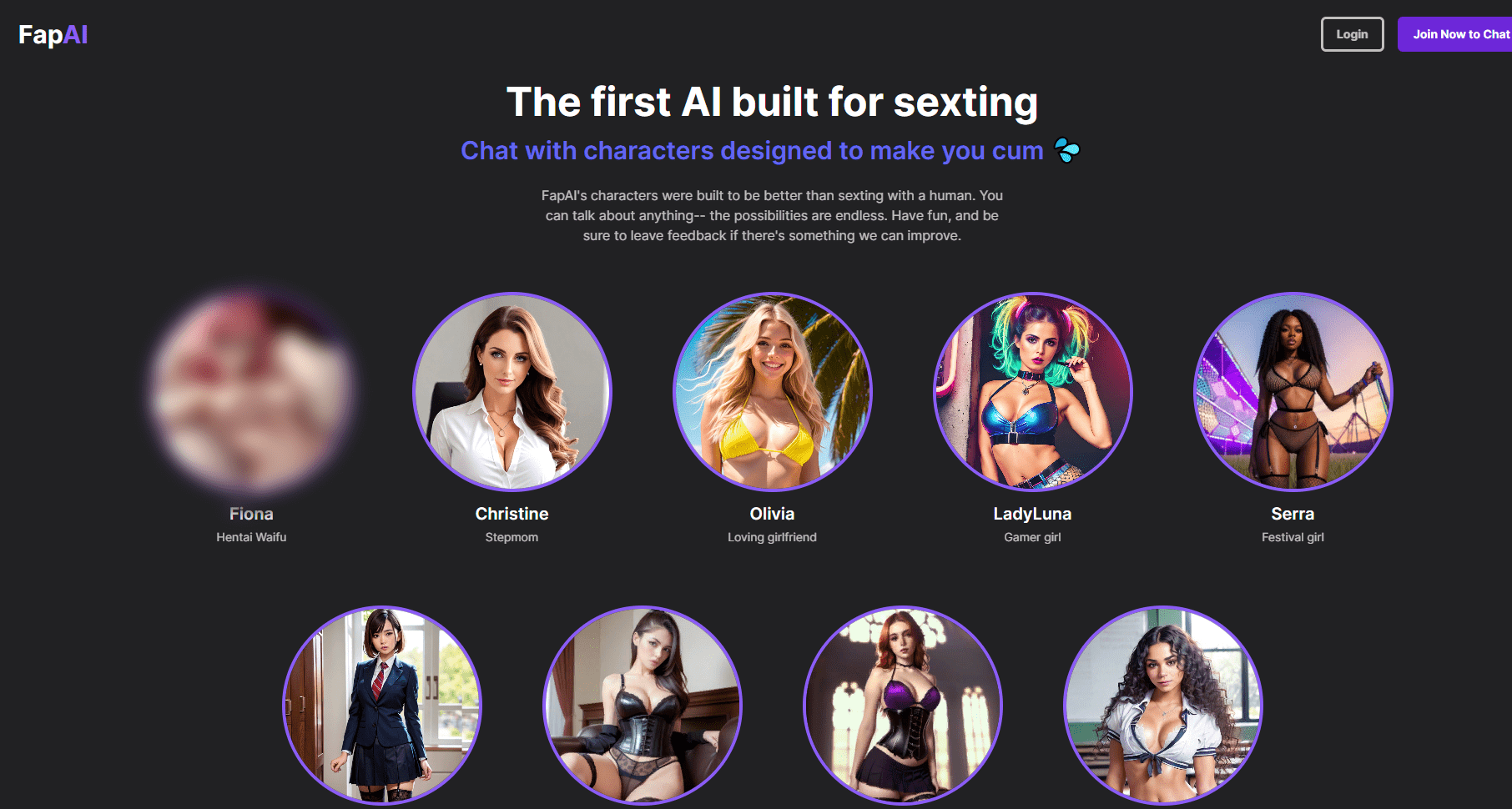This screenshot has height=809, width=1512.
Task: Select the curly-haired character avatar
Action: click(1163, 705)
